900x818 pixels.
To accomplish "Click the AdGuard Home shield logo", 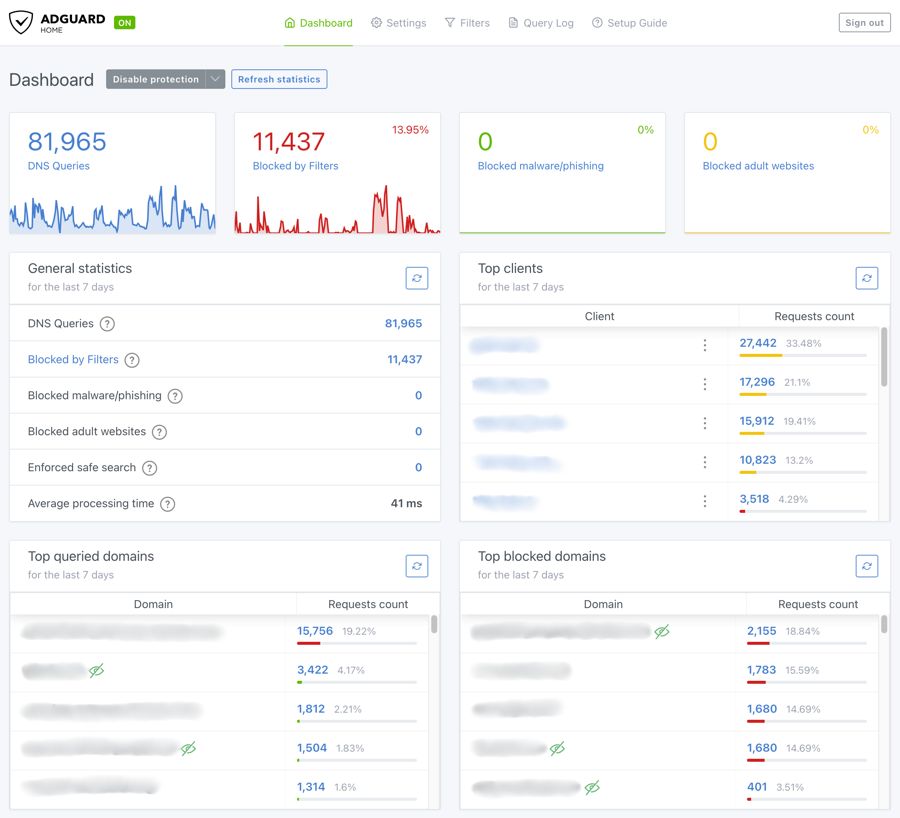I will [21, 22].
